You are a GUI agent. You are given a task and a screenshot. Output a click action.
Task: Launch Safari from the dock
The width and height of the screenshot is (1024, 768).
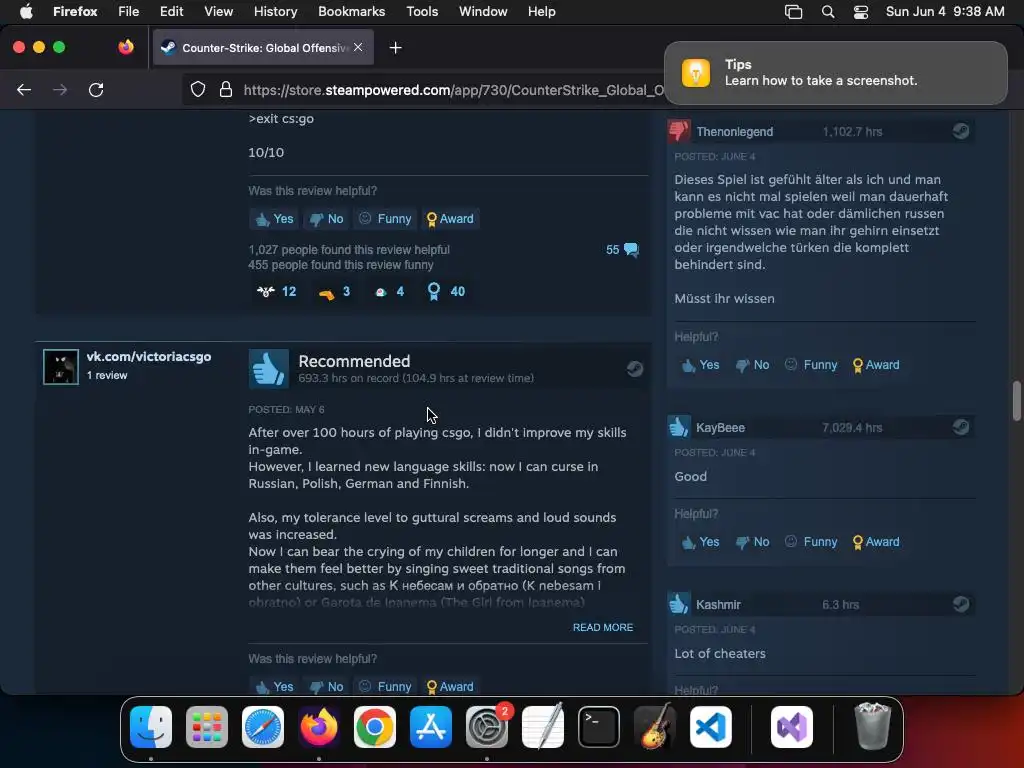tap(263, 727)
